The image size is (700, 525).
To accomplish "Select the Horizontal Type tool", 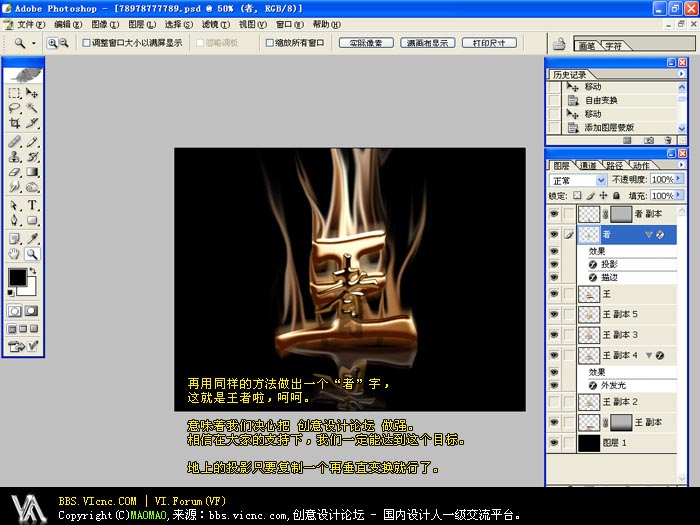I will (33, 204).
